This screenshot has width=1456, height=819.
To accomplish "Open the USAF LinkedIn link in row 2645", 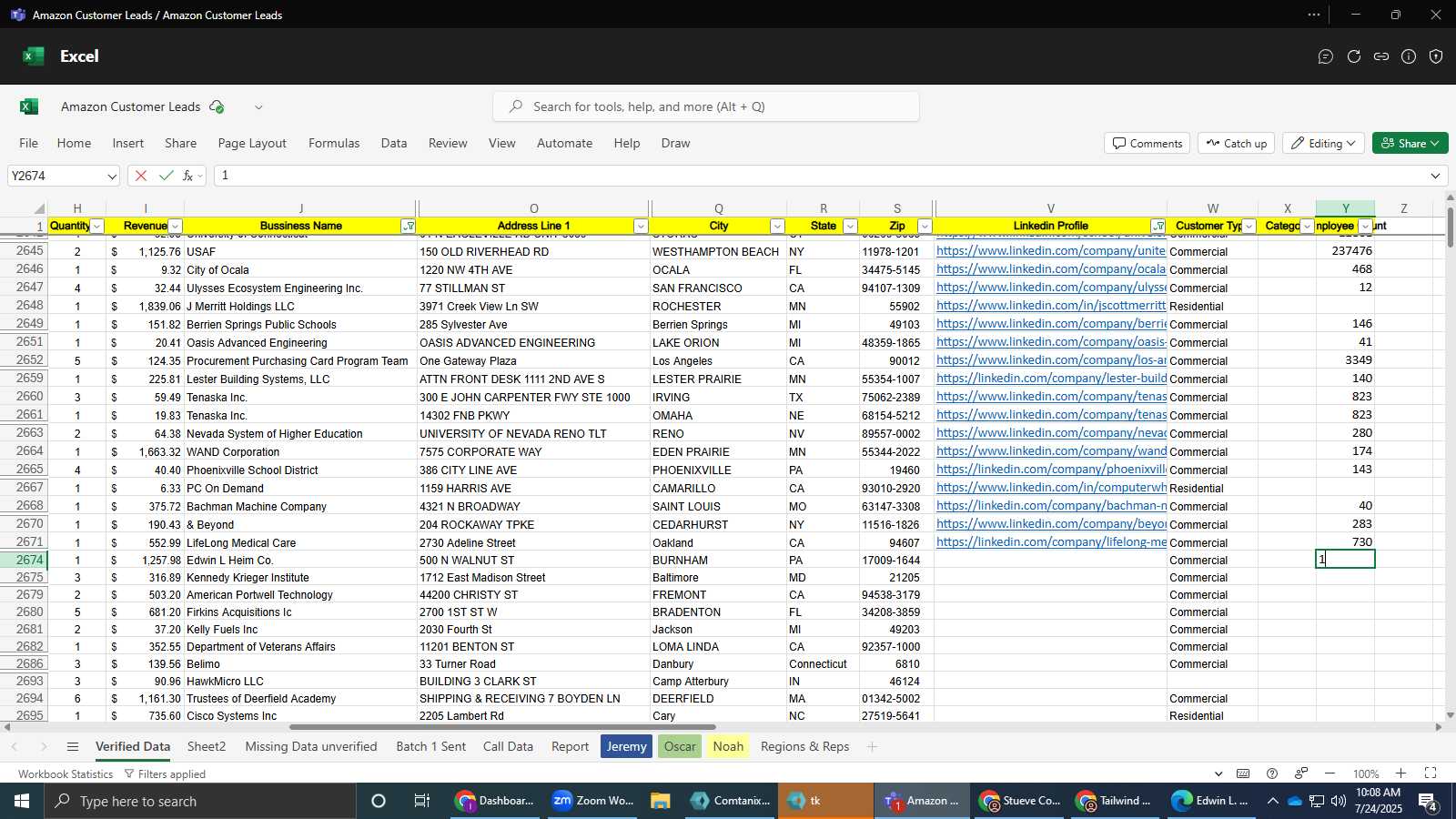I will 1050,251.
